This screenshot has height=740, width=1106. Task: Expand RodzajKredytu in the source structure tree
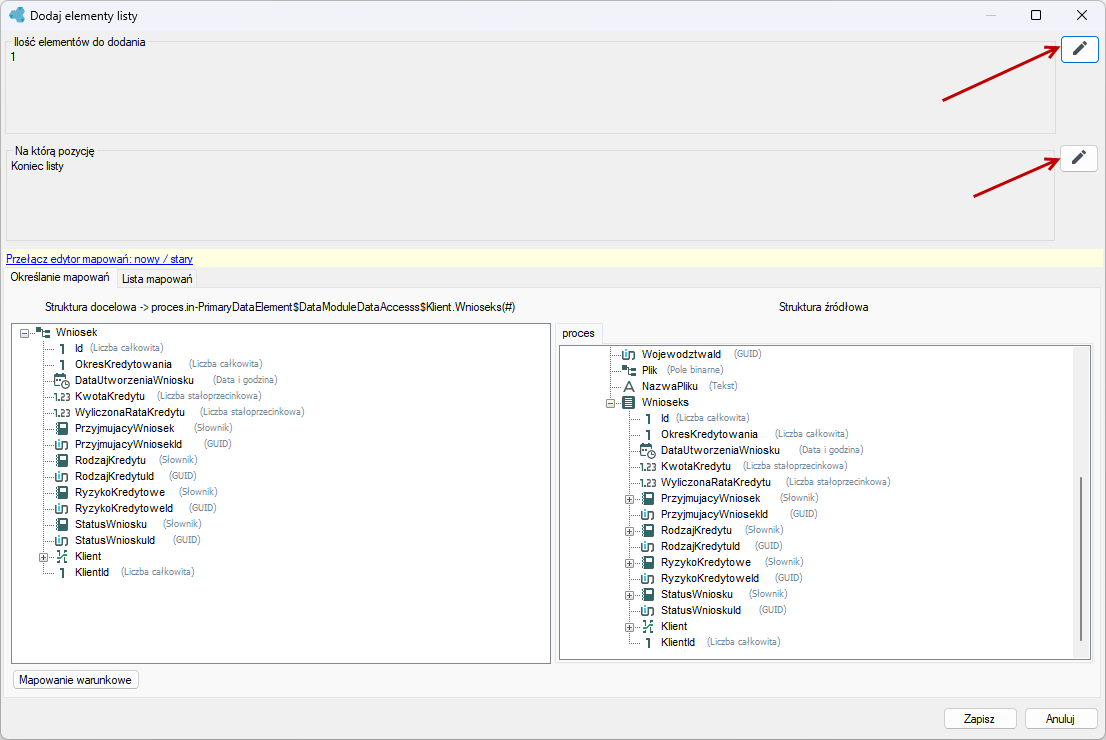(629, 531)
